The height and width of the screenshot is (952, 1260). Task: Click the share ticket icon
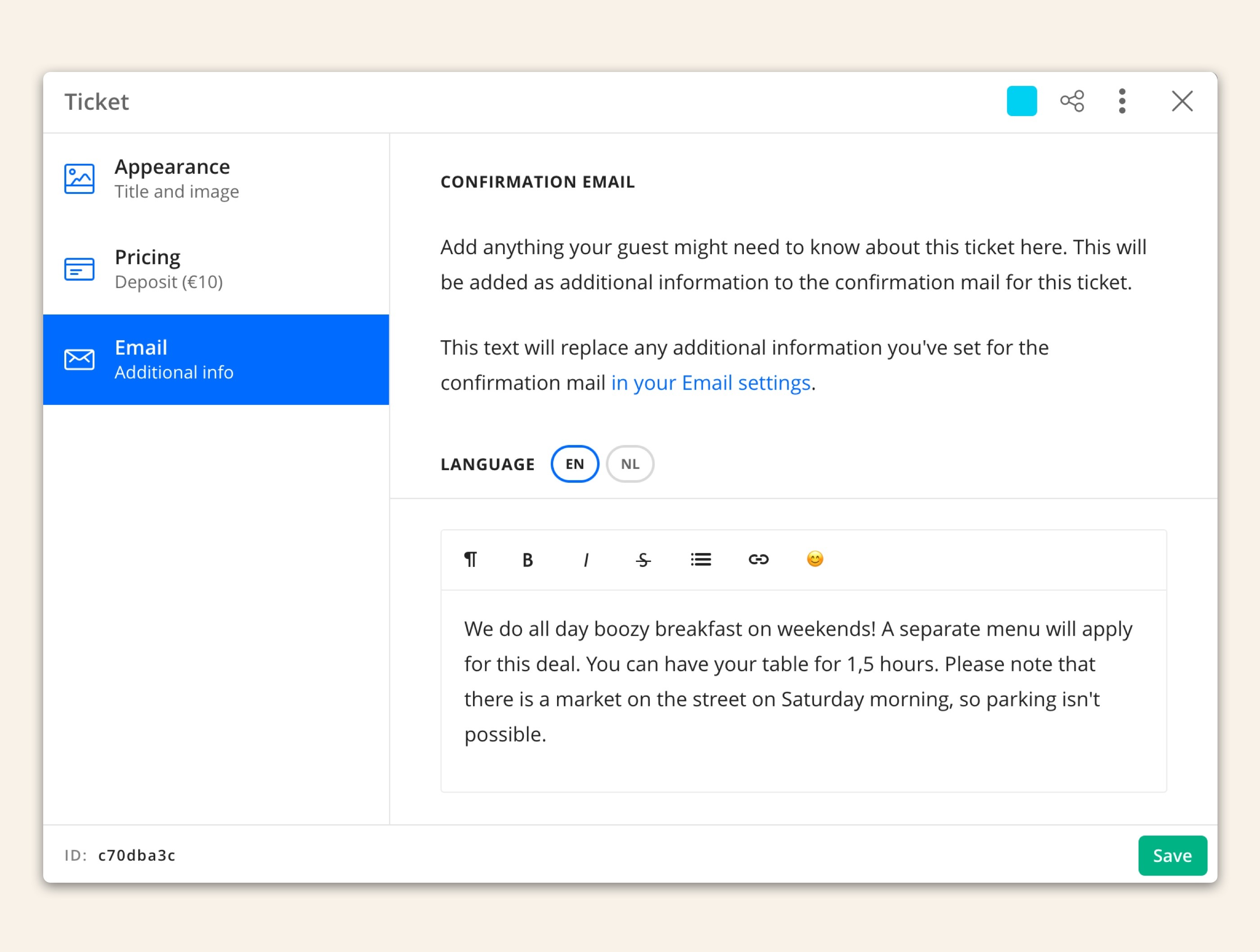(x=1071, y=101)
